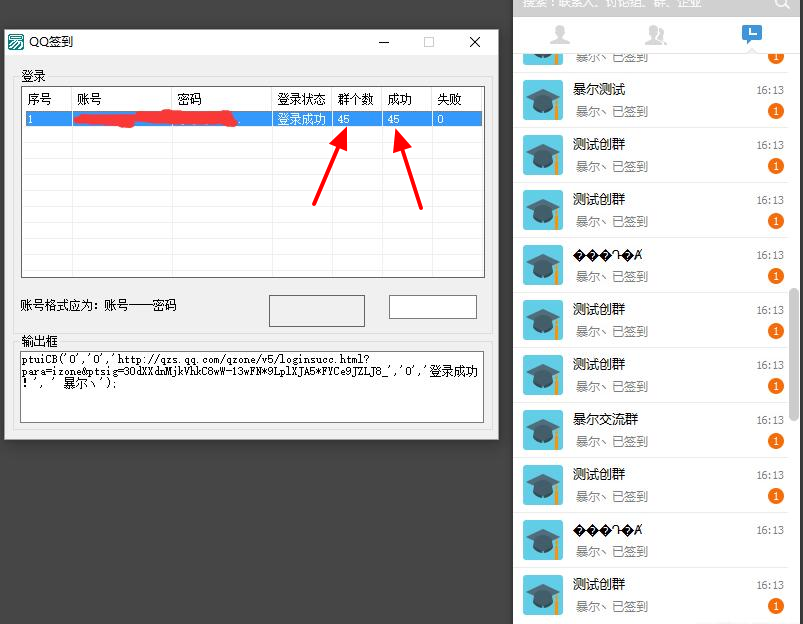Click the unread badge on 暴尔交流群 row
The image size is (803, 624).
tap(776, 441)
